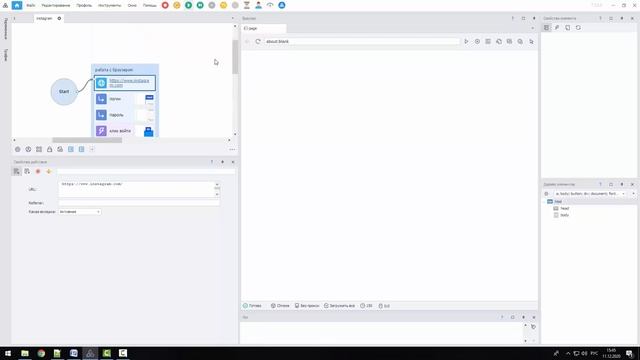
Task: Click first icon in element properties toolbar
Action: pyautogui.click(x=546, y=28)
